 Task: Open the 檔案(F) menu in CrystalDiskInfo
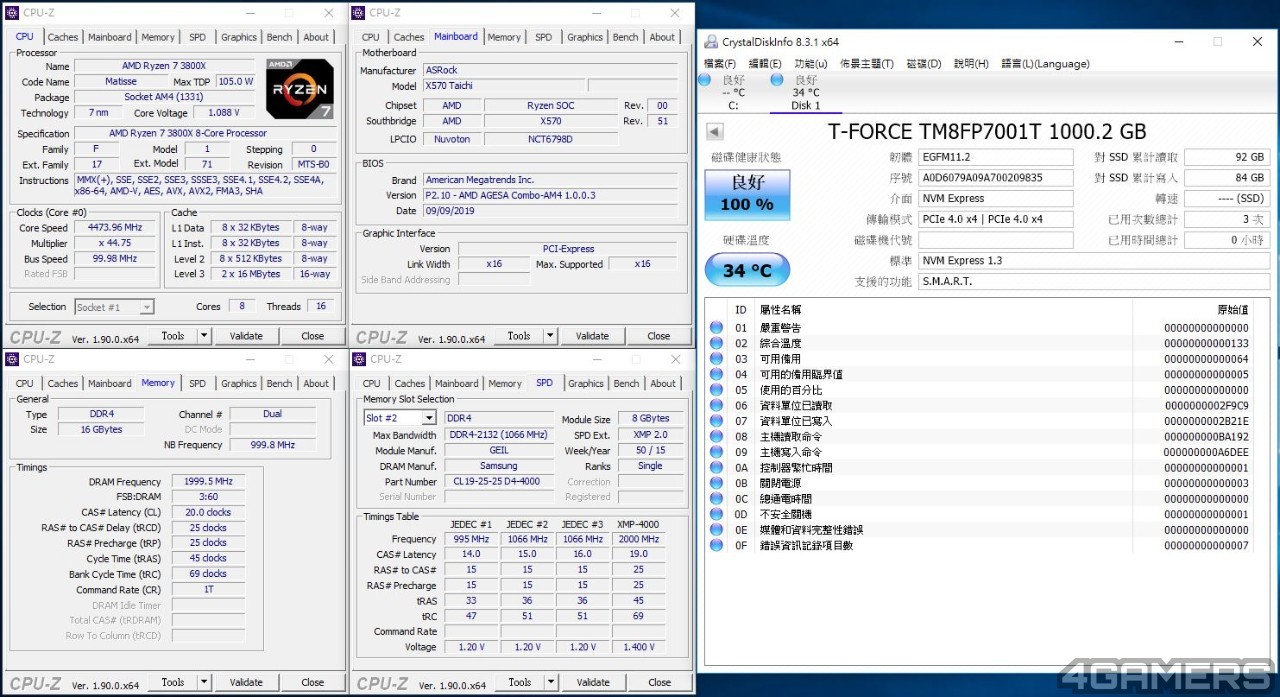[720, 64]
